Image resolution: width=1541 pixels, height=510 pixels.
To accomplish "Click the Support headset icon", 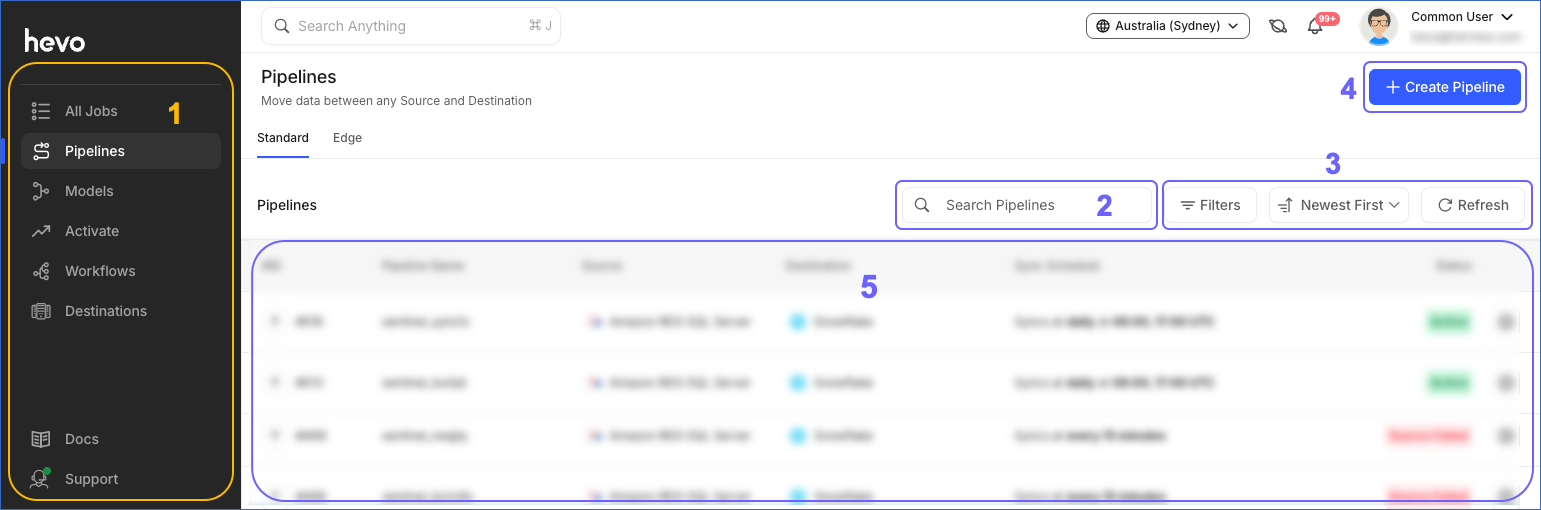I will pyautogui.click(x=41, y=479).
